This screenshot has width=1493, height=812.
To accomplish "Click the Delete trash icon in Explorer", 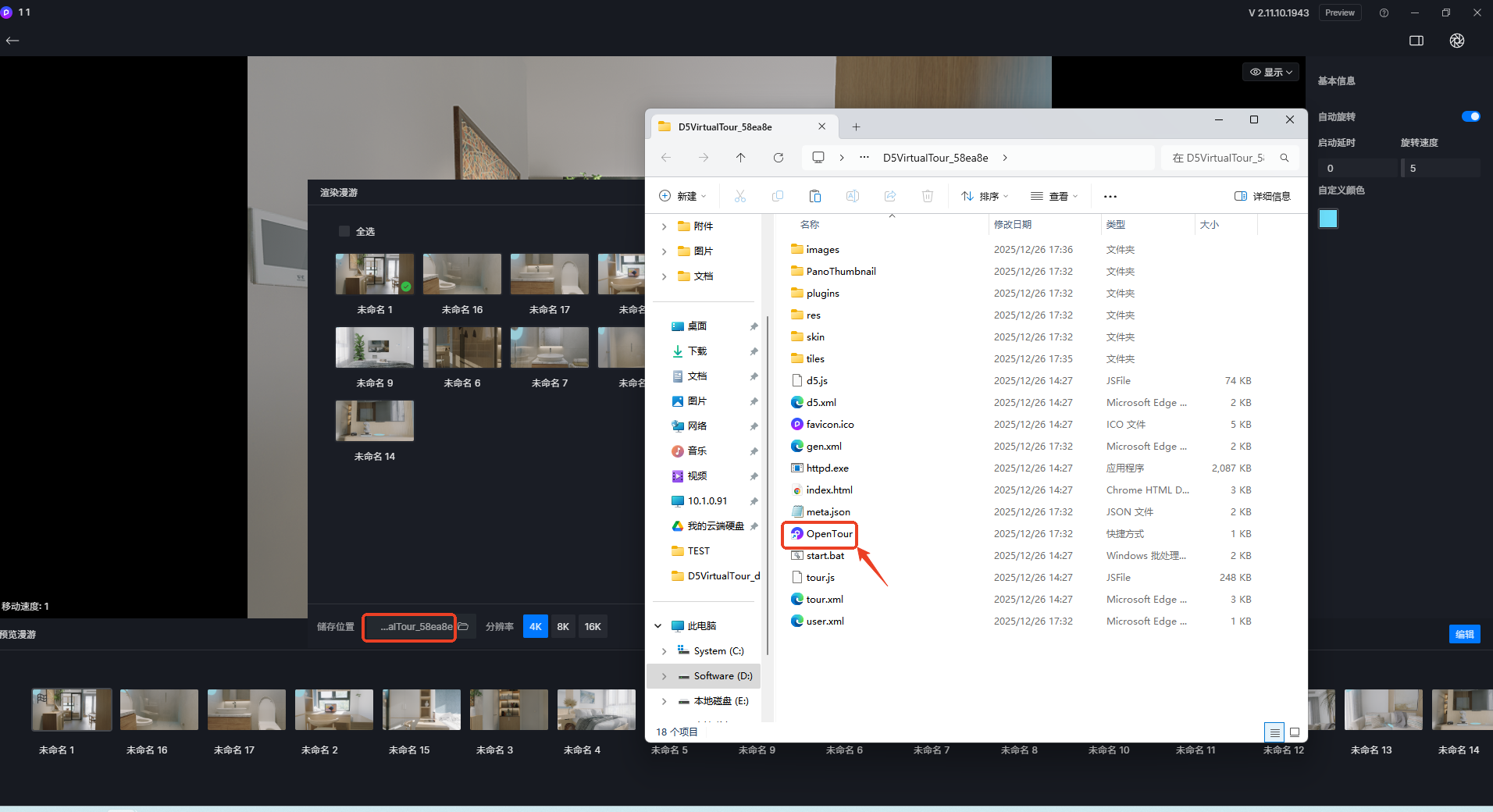I will pyautogui.click(x=928, y=196).
